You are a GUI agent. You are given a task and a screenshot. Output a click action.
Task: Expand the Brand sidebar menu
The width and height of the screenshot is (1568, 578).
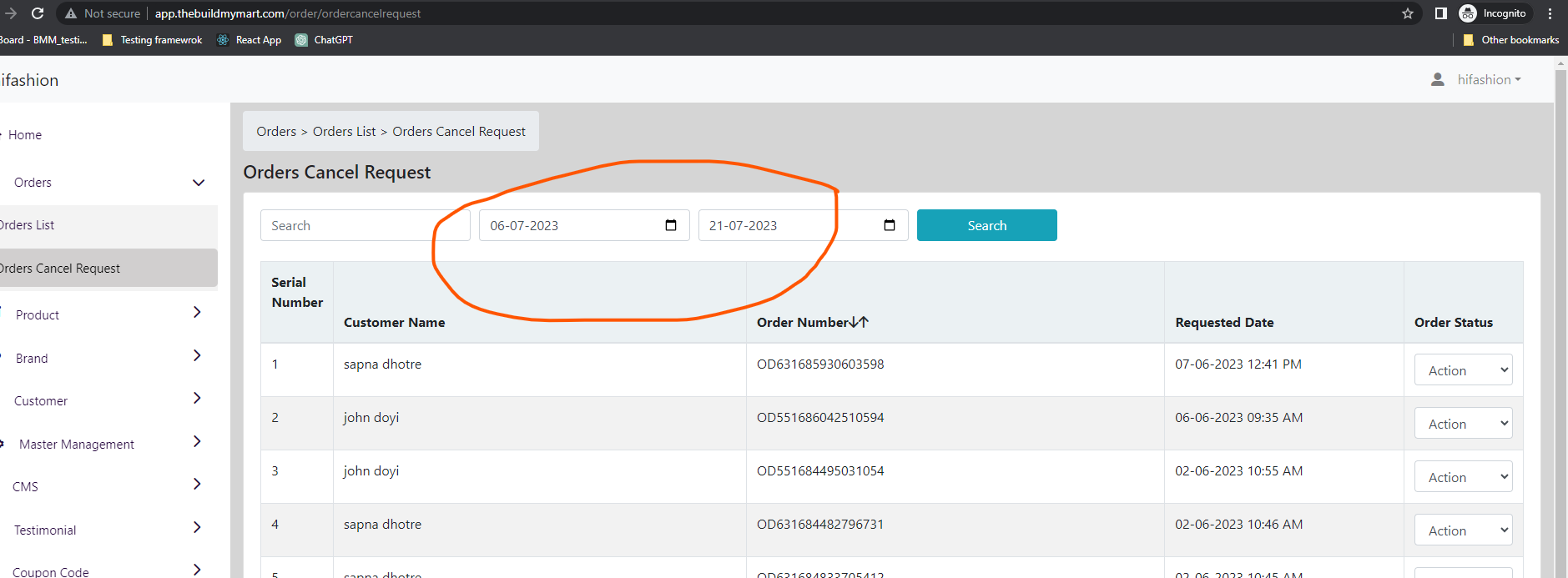click(197, 355)
